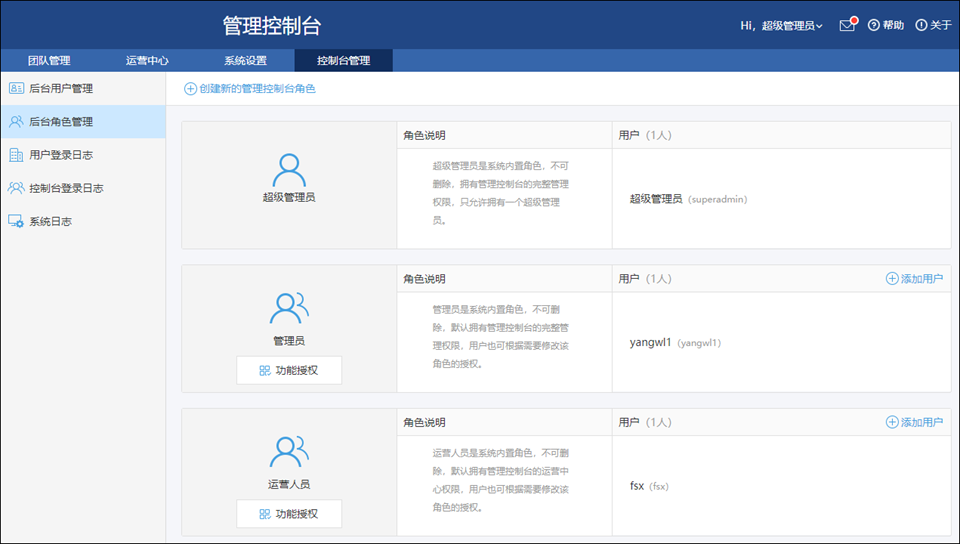960x544 pixels.
Task: Click the mail notification envelope icon
Action: pyautogui.click(x=847, y=25)
